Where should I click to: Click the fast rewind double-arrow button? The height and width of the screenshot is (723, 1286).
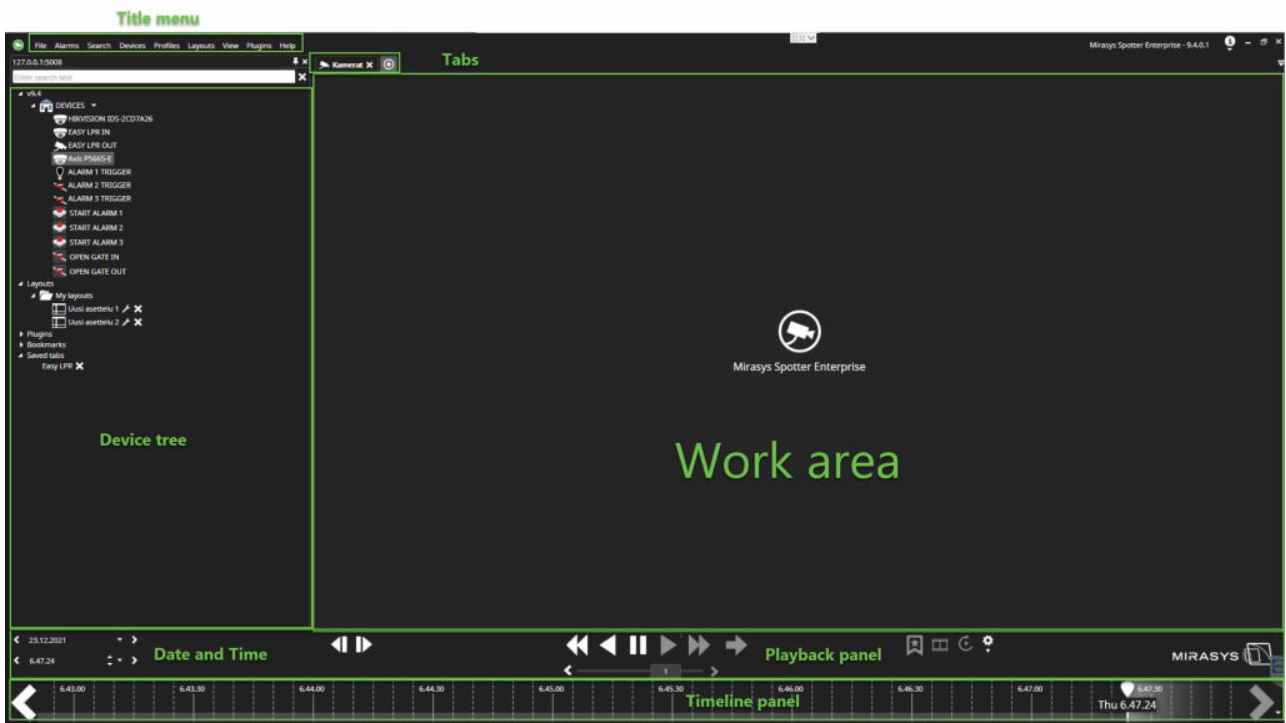pos(577,646)
